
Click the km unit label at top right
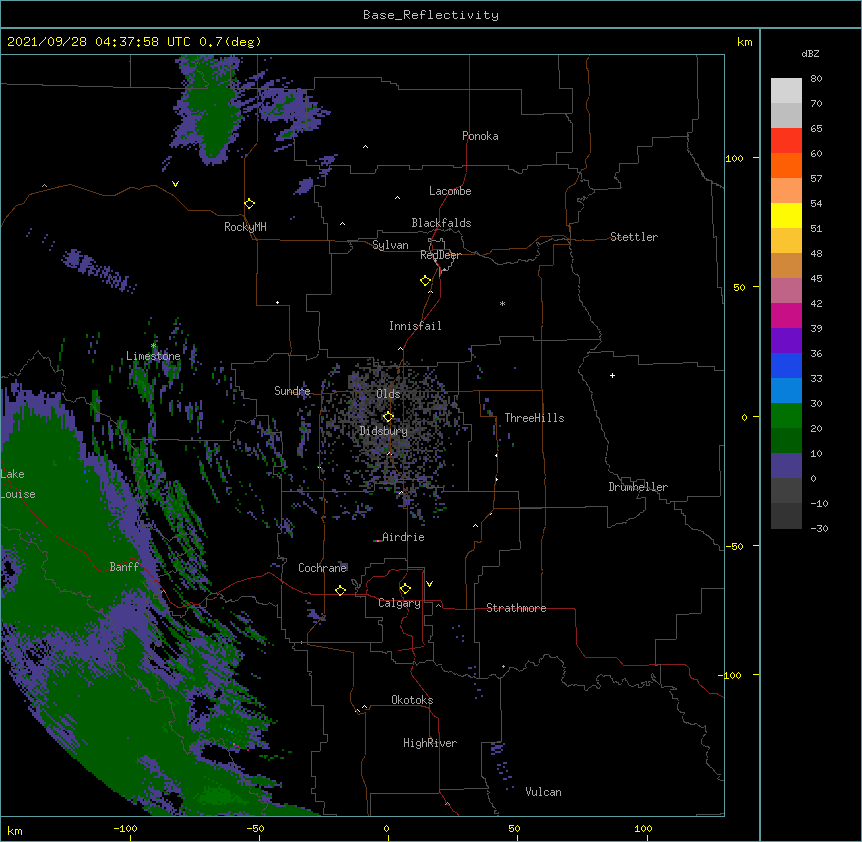pos(744,42)
